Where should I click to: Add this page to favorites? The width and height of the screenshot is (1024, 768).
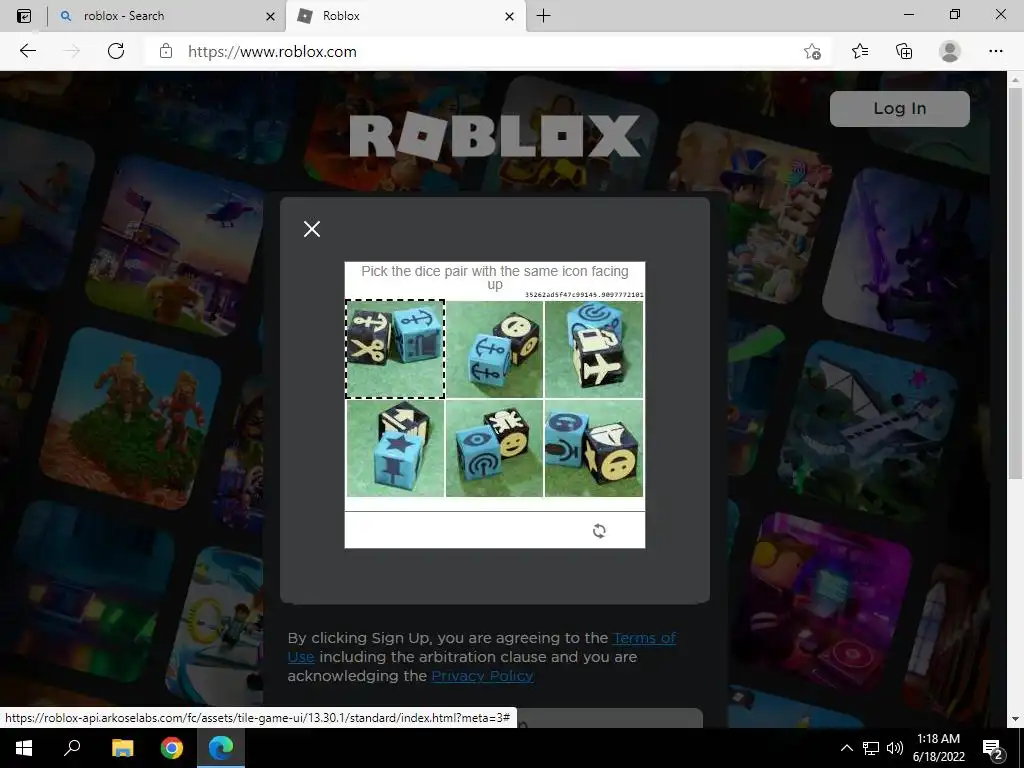point(812,52)
